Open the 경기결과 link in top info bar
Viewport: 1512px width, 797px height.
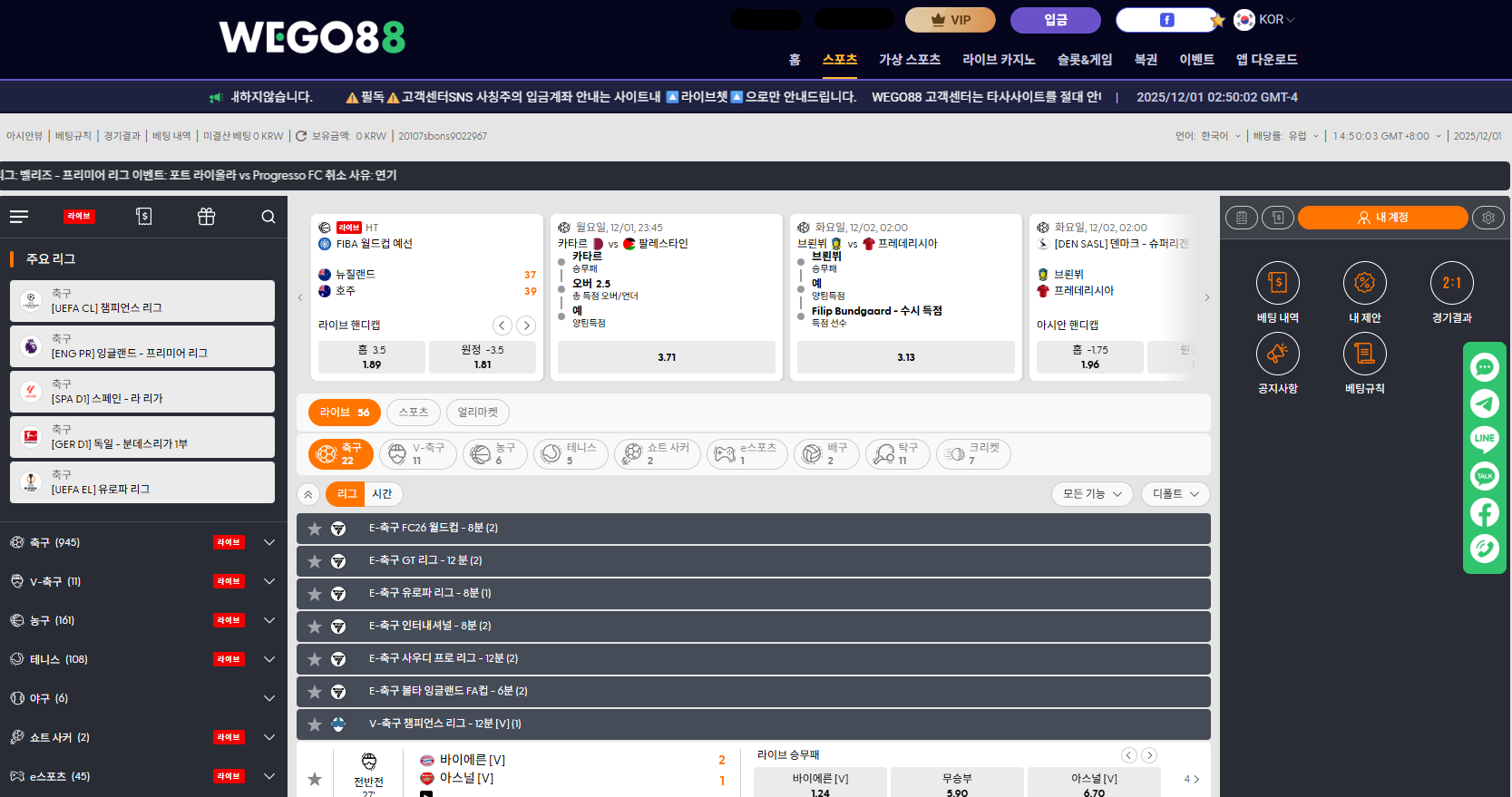pos(122,136)
